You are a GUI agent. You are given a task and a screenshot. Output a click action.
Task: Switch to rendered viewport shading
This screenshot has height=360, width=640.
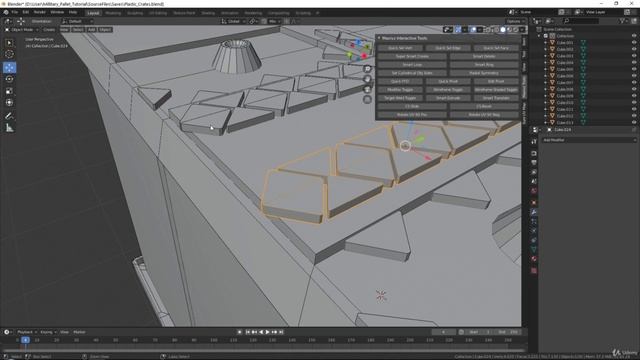(516, 29)
